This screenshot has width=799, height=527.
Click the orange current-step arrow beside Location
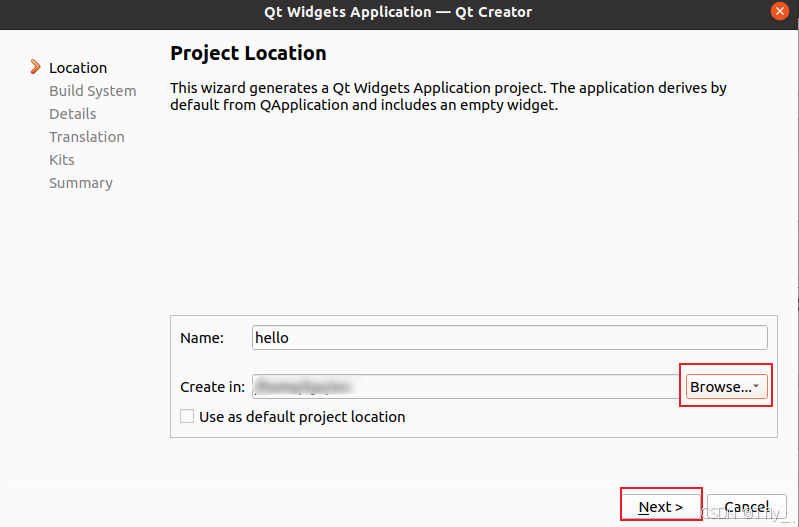click(35, 67)
